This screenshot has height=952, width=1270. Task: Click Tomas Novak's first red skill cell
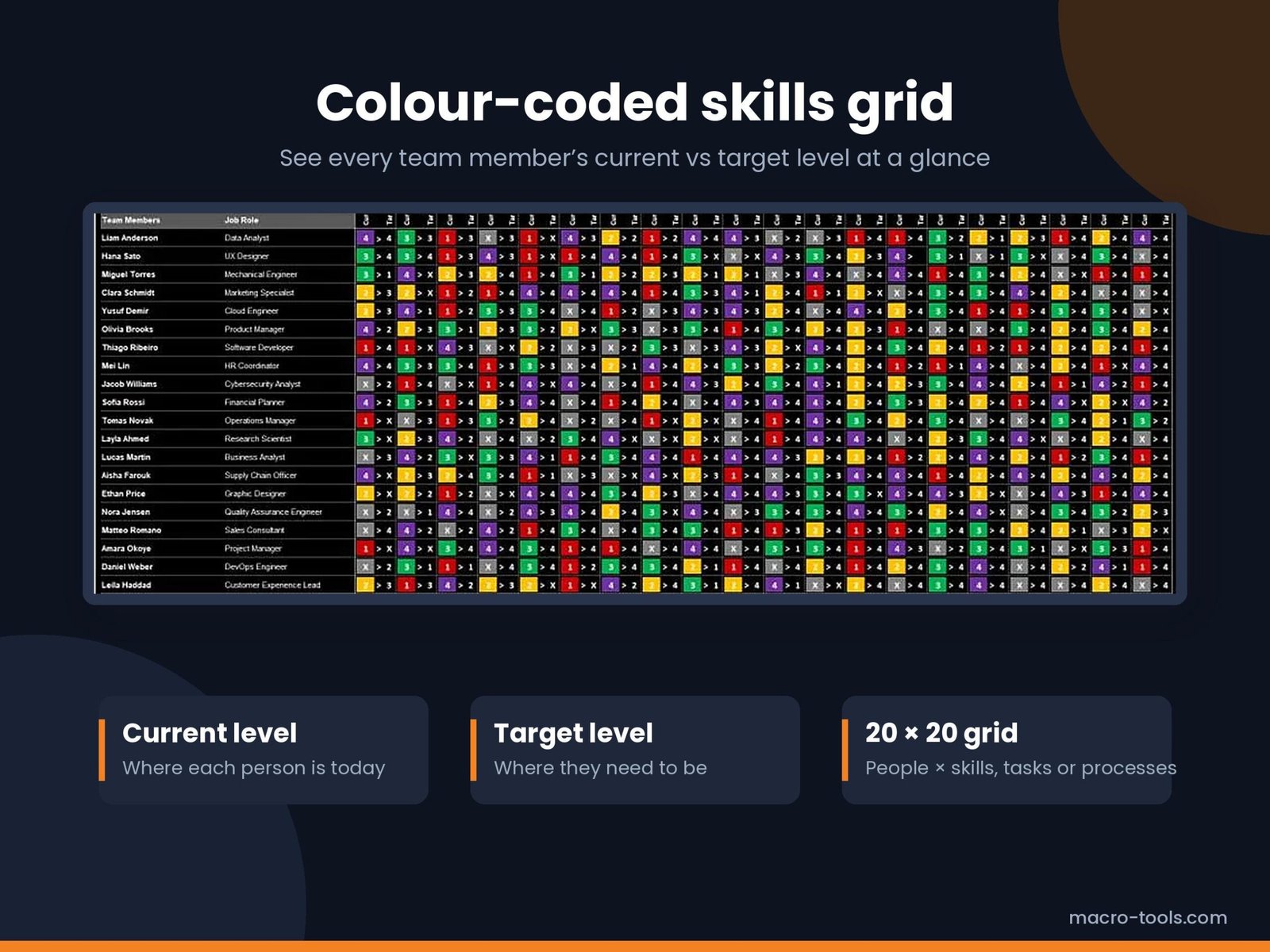click(365, 420)
